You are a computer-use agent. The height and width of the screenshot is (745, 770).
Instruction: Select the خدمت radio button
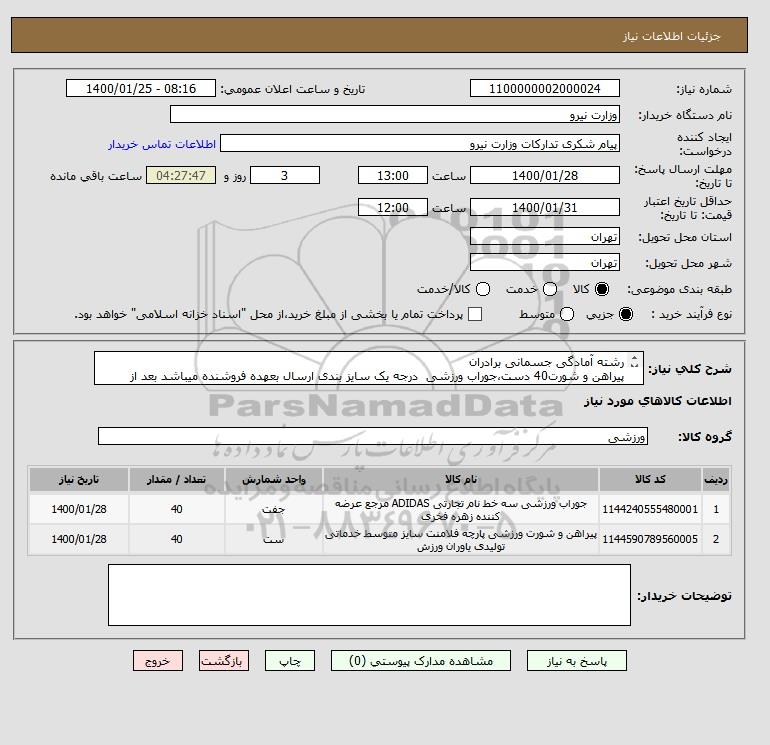[550, 289]
